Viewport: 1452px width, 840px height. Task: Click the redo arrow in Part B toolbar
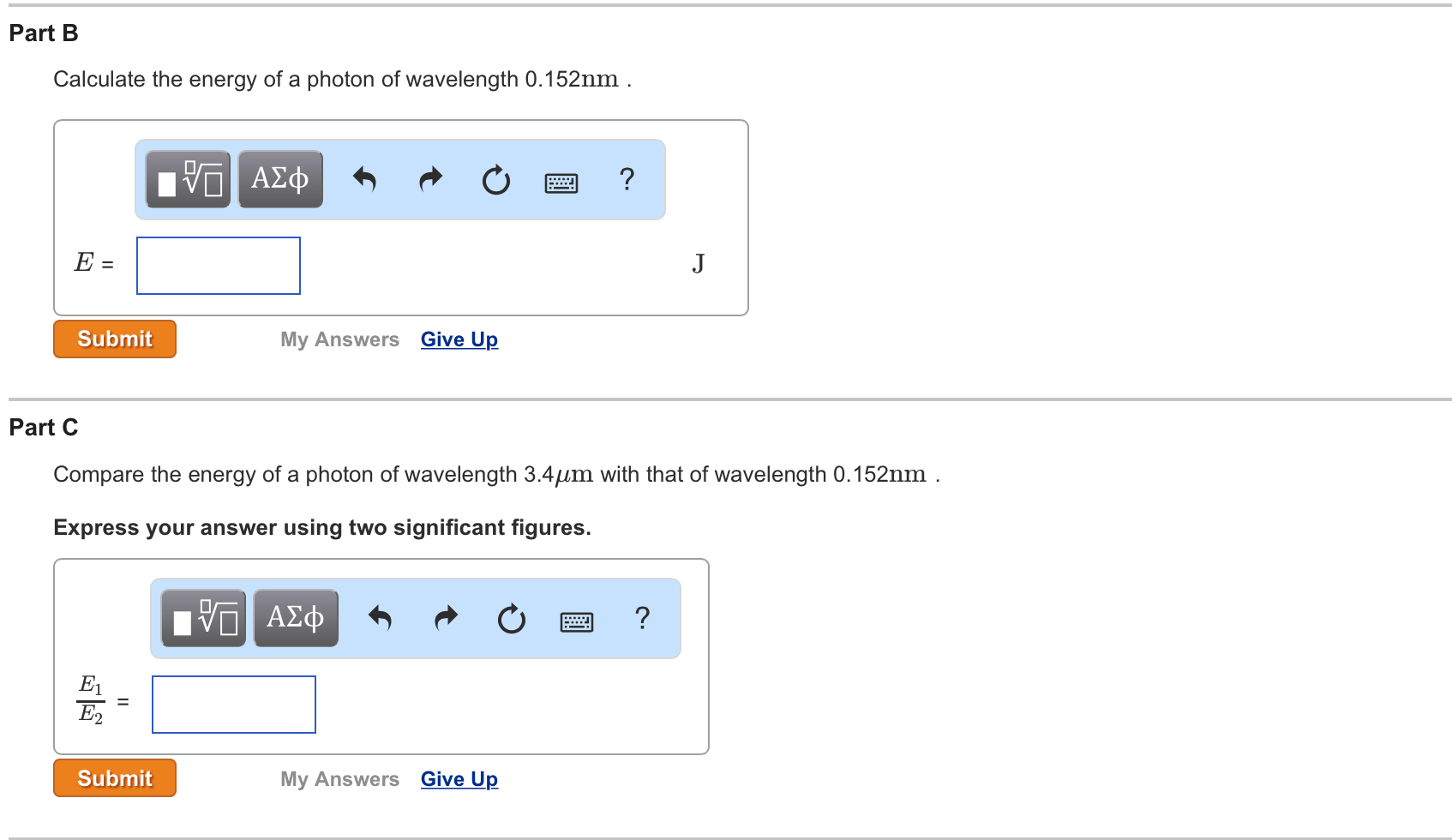(x=430, y=179)
